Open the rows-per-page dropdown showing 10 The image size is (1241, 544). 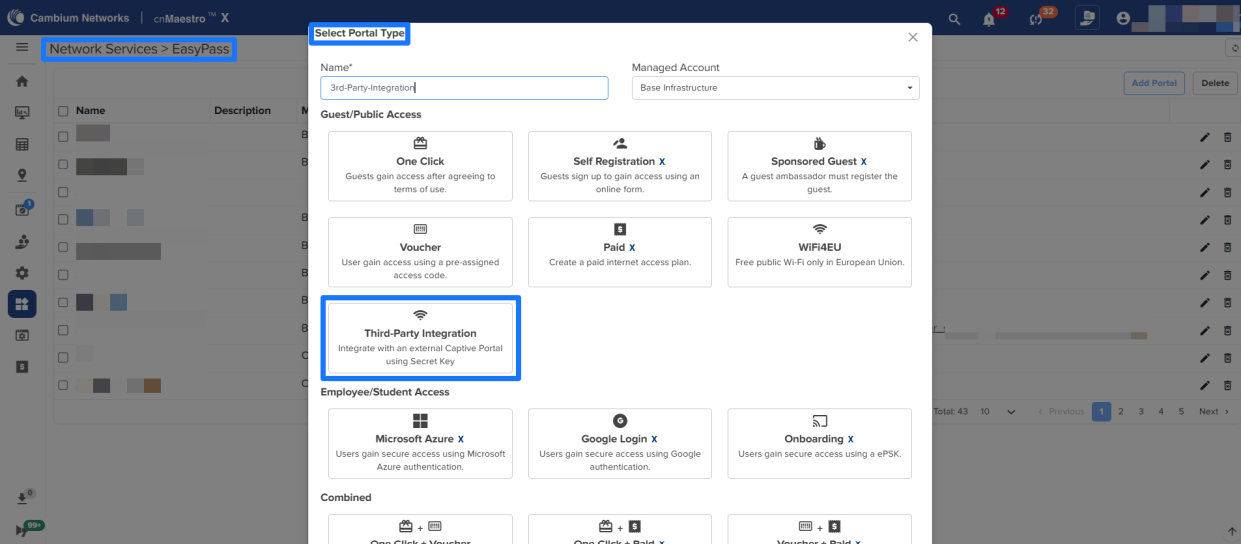coord(998,412)
